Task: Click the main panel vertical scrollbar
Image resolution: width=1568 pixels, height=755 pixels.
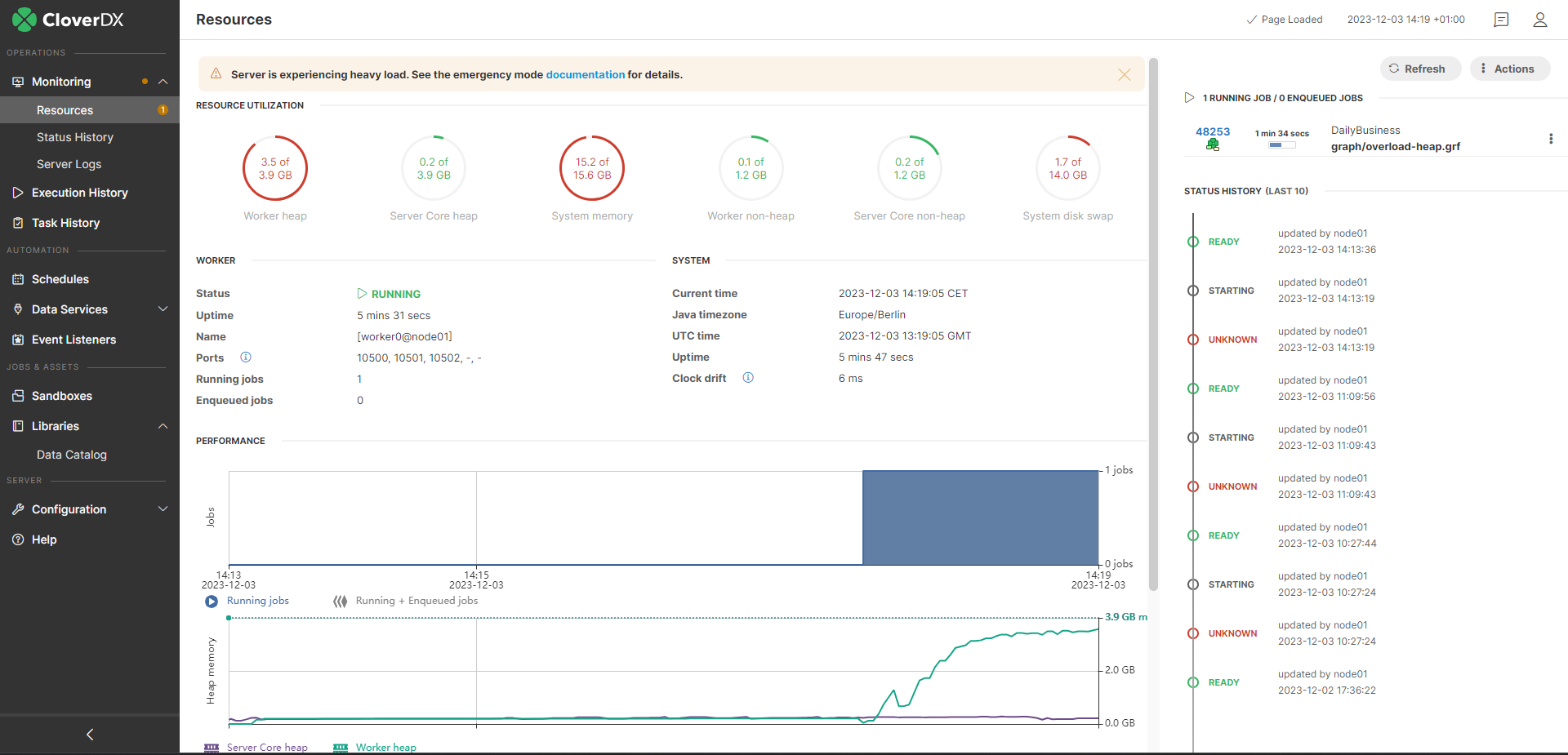Action: (1153, 326)
